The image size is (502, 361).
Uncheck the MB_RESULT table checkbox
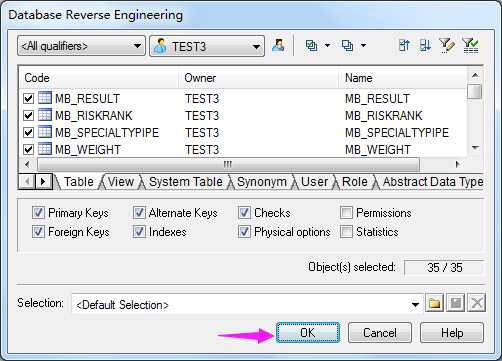pos(29,99)
